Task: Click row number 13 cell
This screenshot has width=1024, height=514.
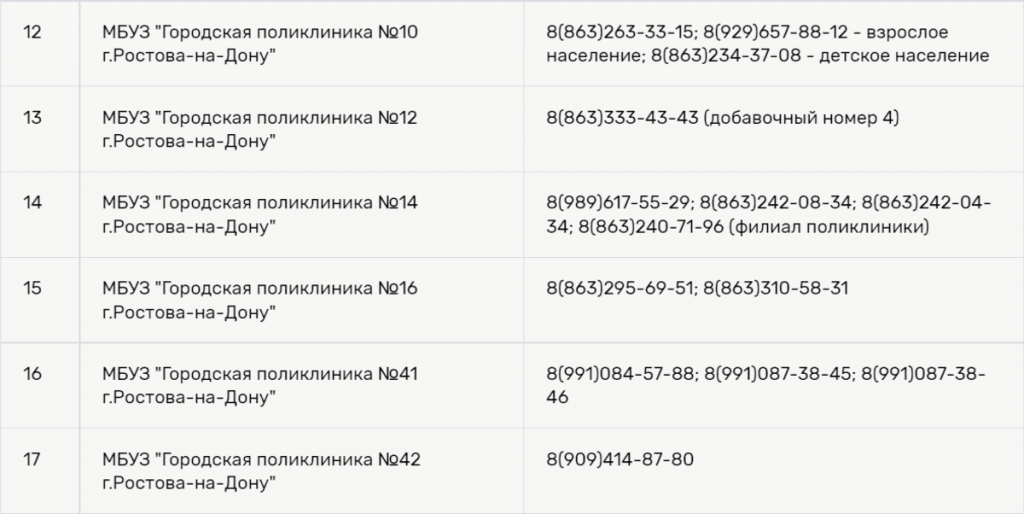Action: click(32, 118)
